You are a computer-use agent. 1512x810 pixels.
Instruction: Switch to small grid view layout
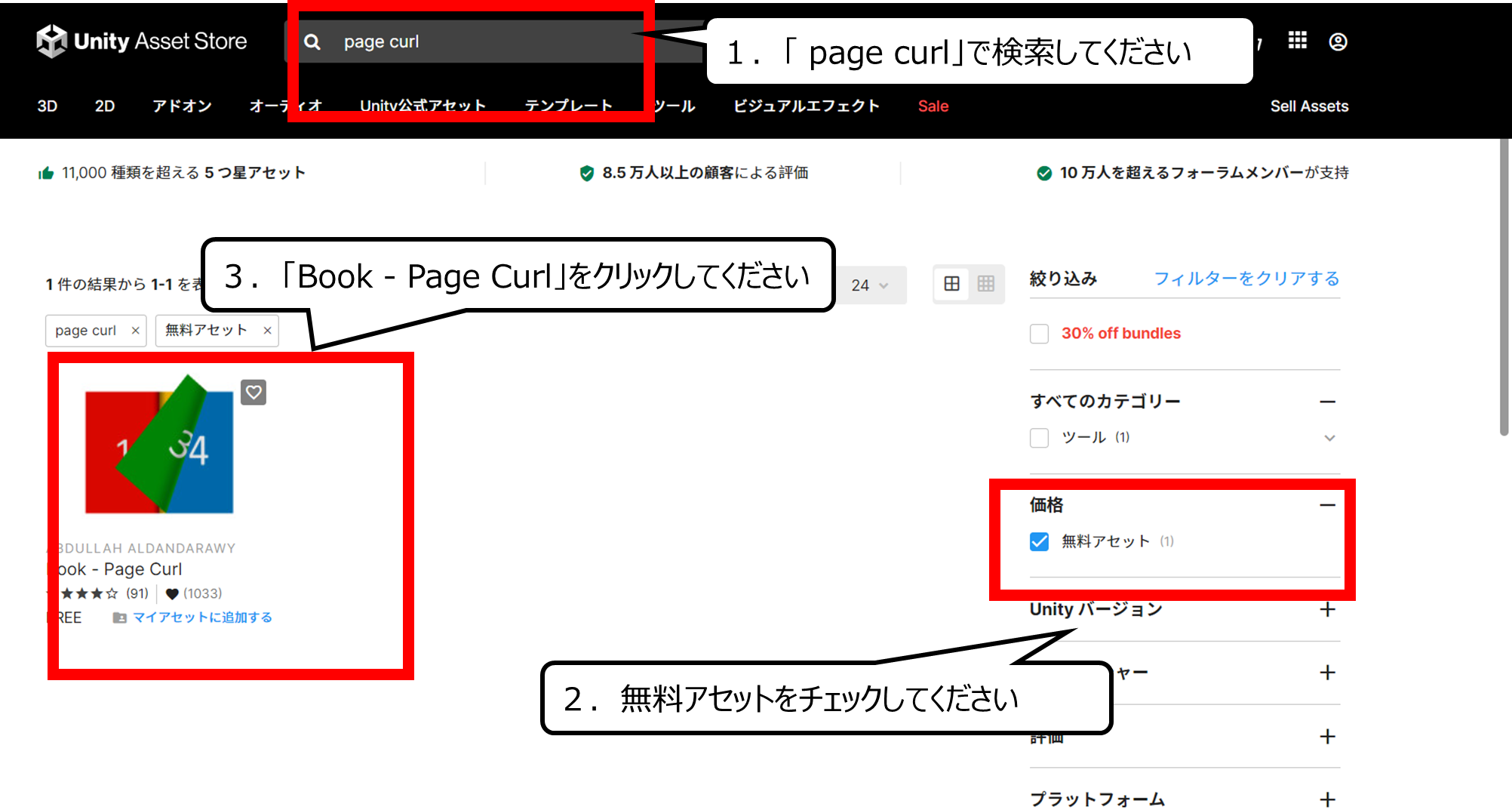pos(986,284)
